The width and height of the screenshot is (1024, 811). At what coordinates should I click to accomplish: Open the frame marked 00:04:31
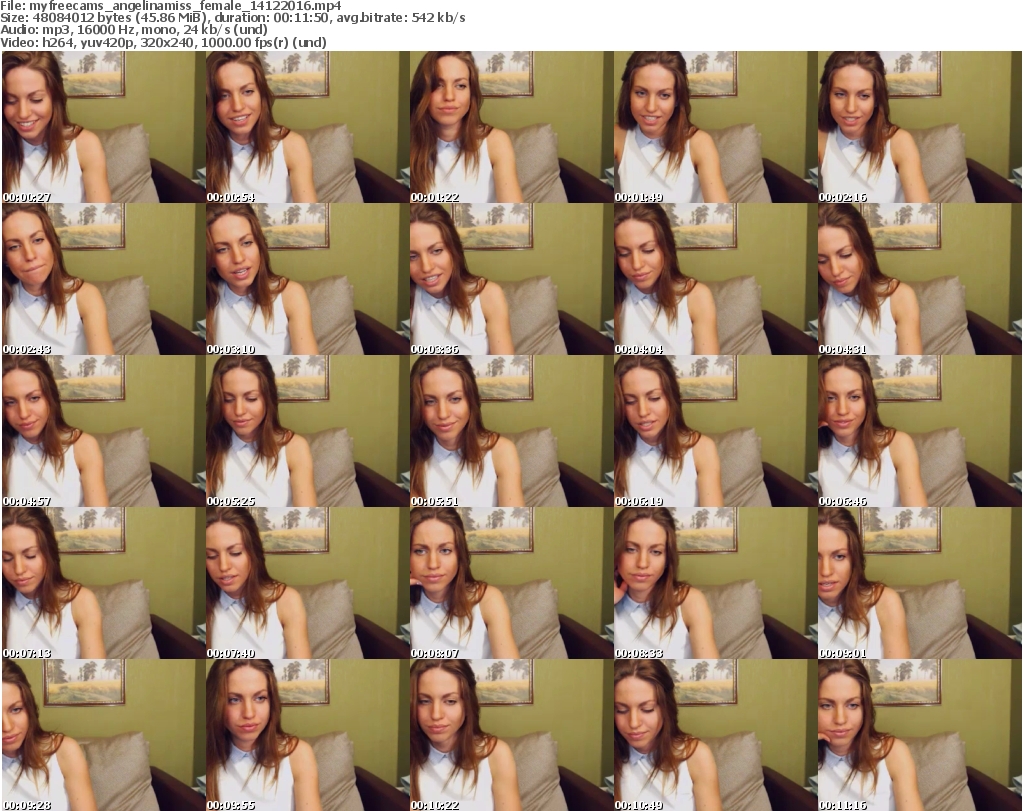[x=920, y=279]
